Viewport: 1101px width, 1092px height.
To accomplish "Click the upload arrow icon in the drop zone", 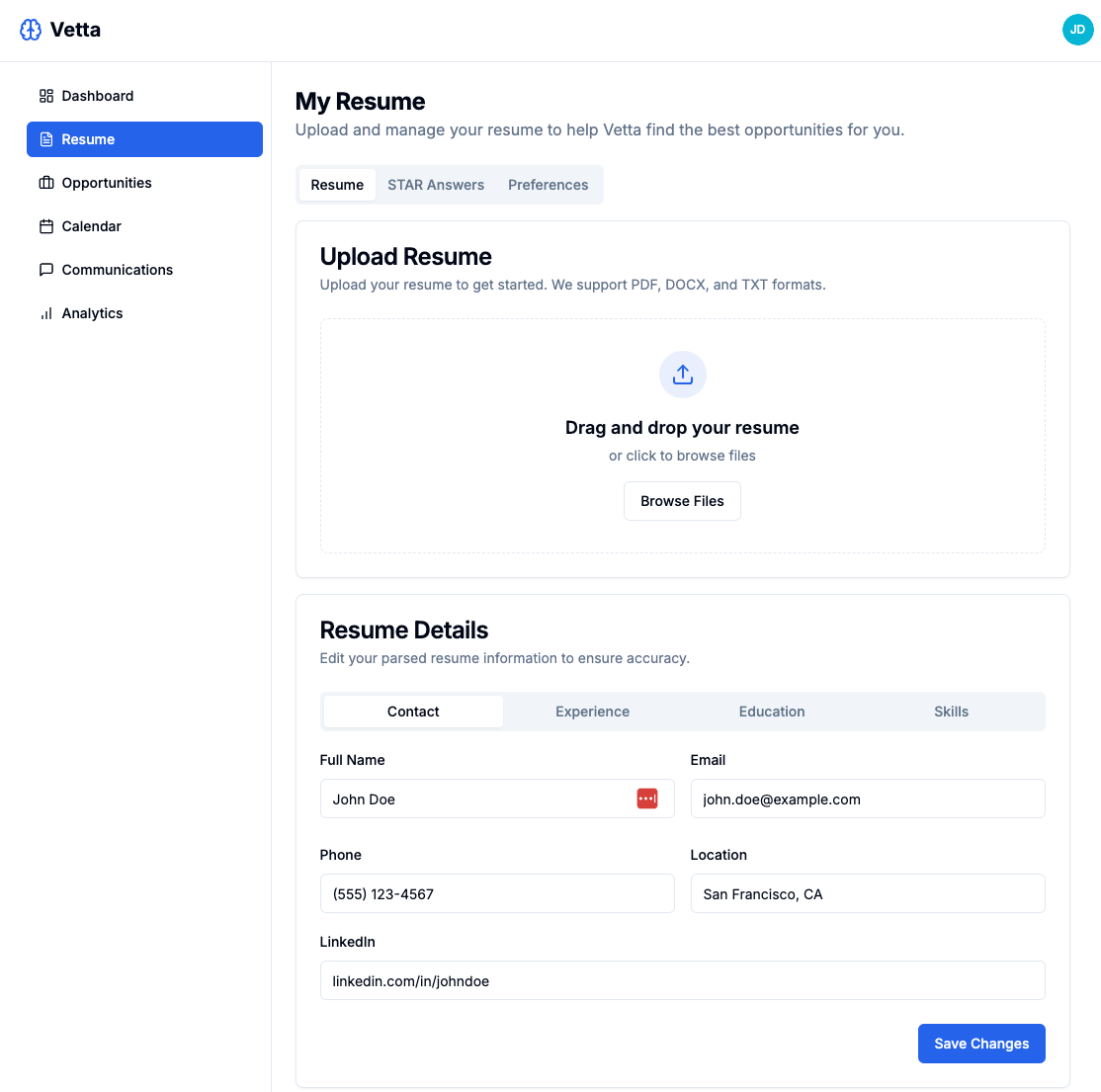I will pyautogui.click(x=682, y=375).
